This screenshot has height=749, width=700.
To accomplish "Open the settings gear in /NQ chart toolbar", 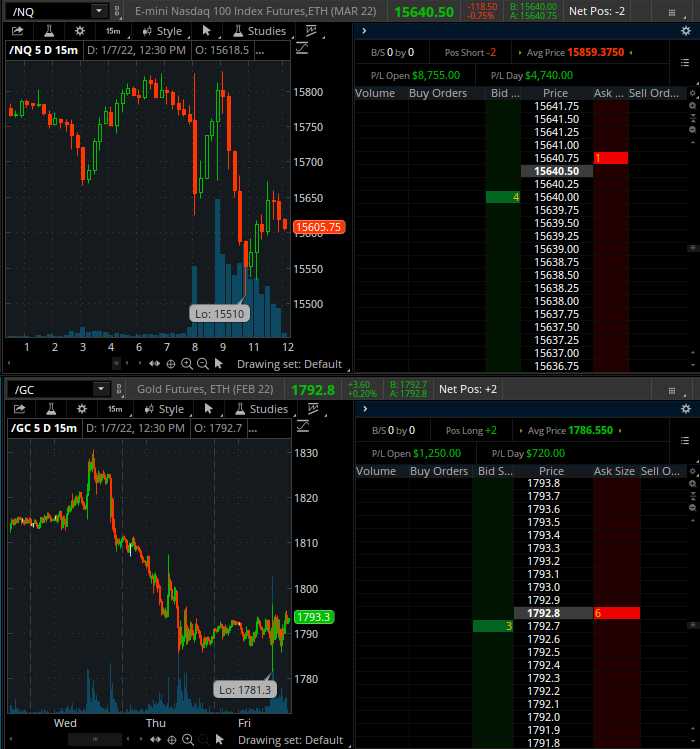I will tap(80, 31).
